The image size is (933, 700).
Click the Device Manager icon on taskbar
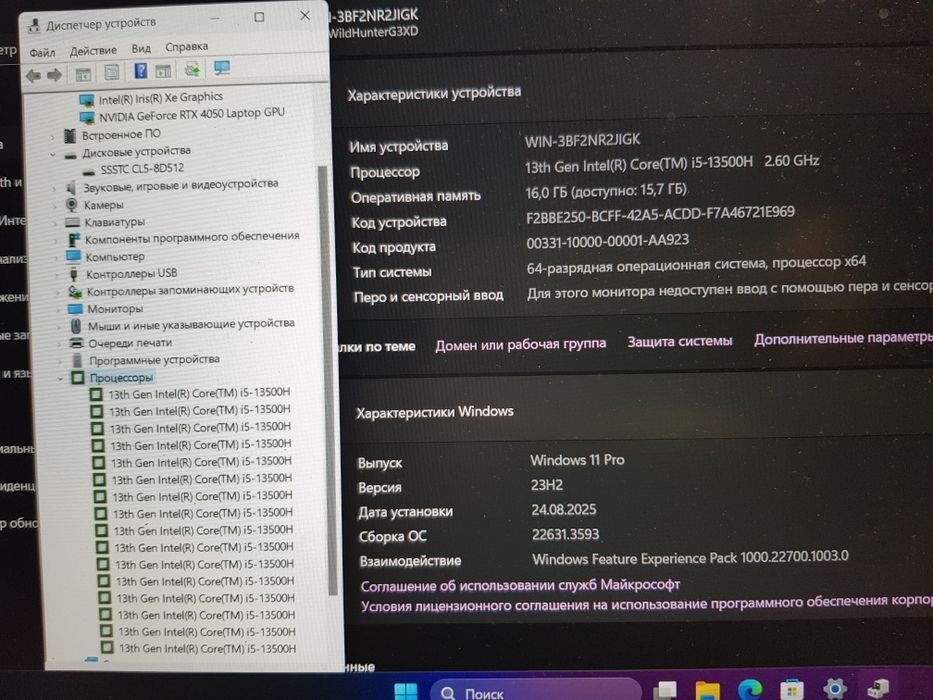878,688
